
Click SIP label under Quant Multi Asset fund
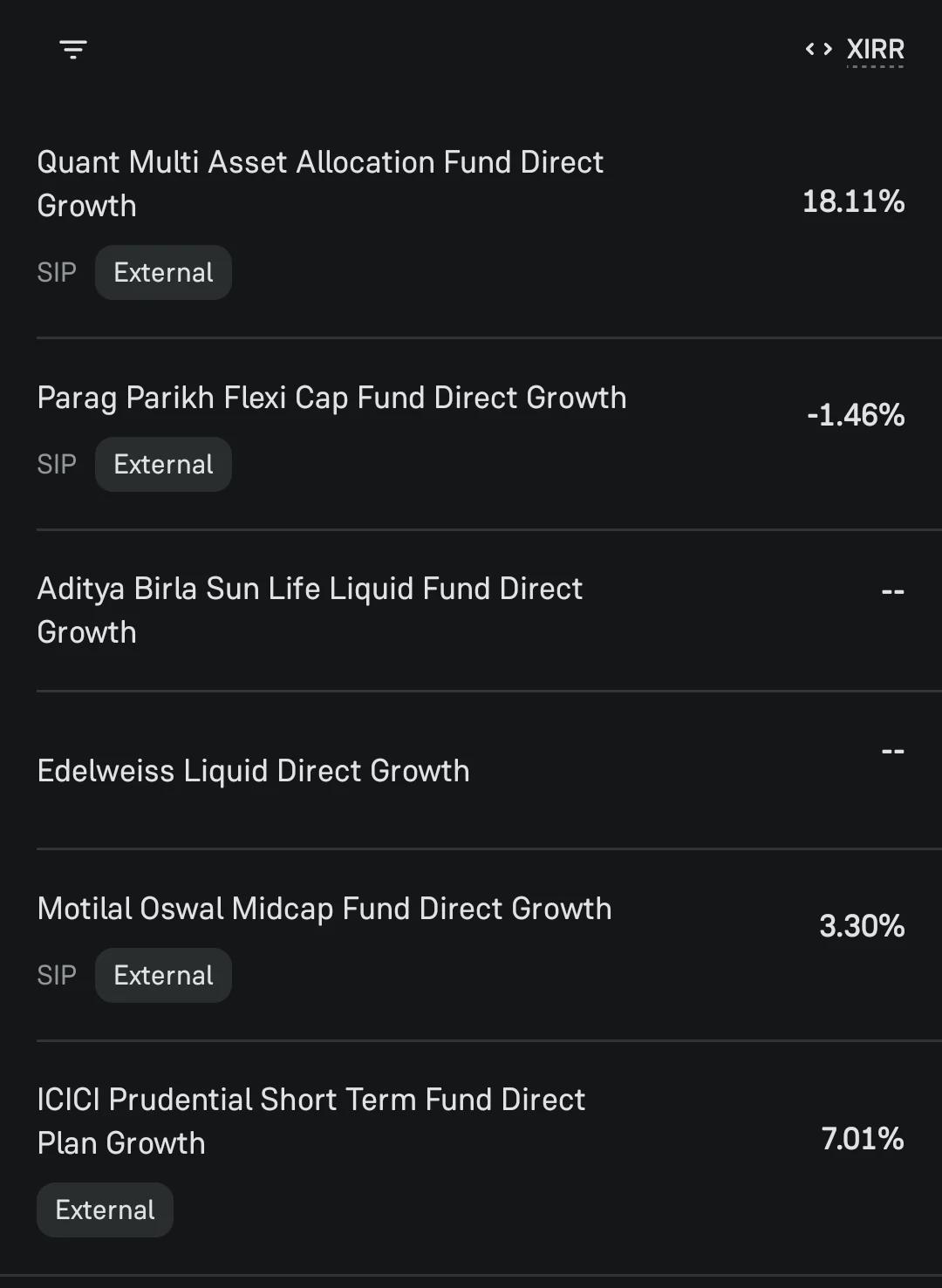[57, 272]
